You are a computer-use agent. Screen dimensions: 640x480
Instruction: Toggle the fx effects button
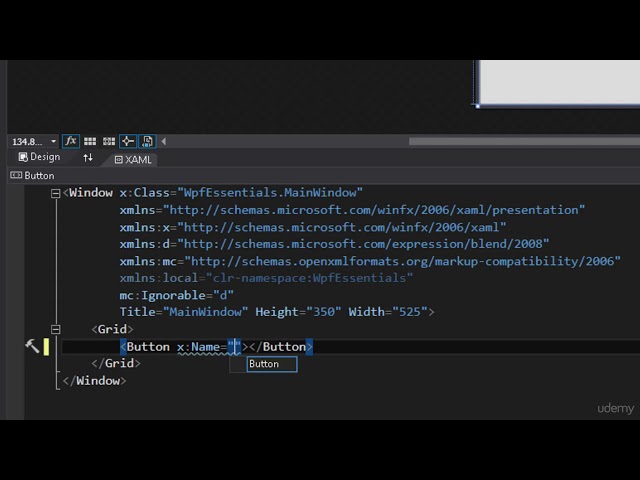click(x=71, y=141)
